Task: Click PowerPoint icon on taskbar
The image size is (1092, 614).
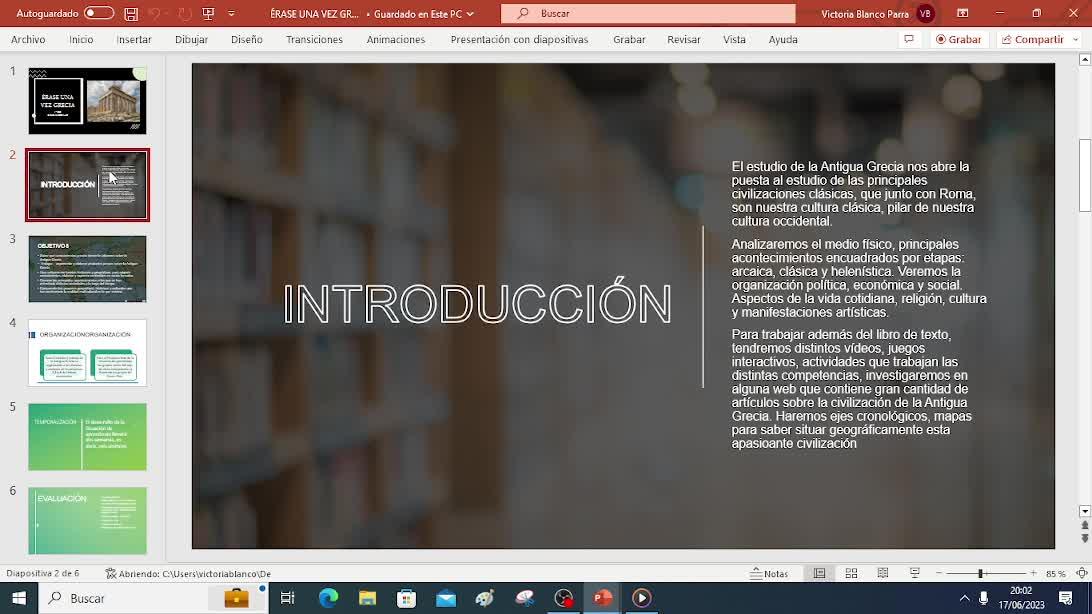Action: tap(602, 598)
